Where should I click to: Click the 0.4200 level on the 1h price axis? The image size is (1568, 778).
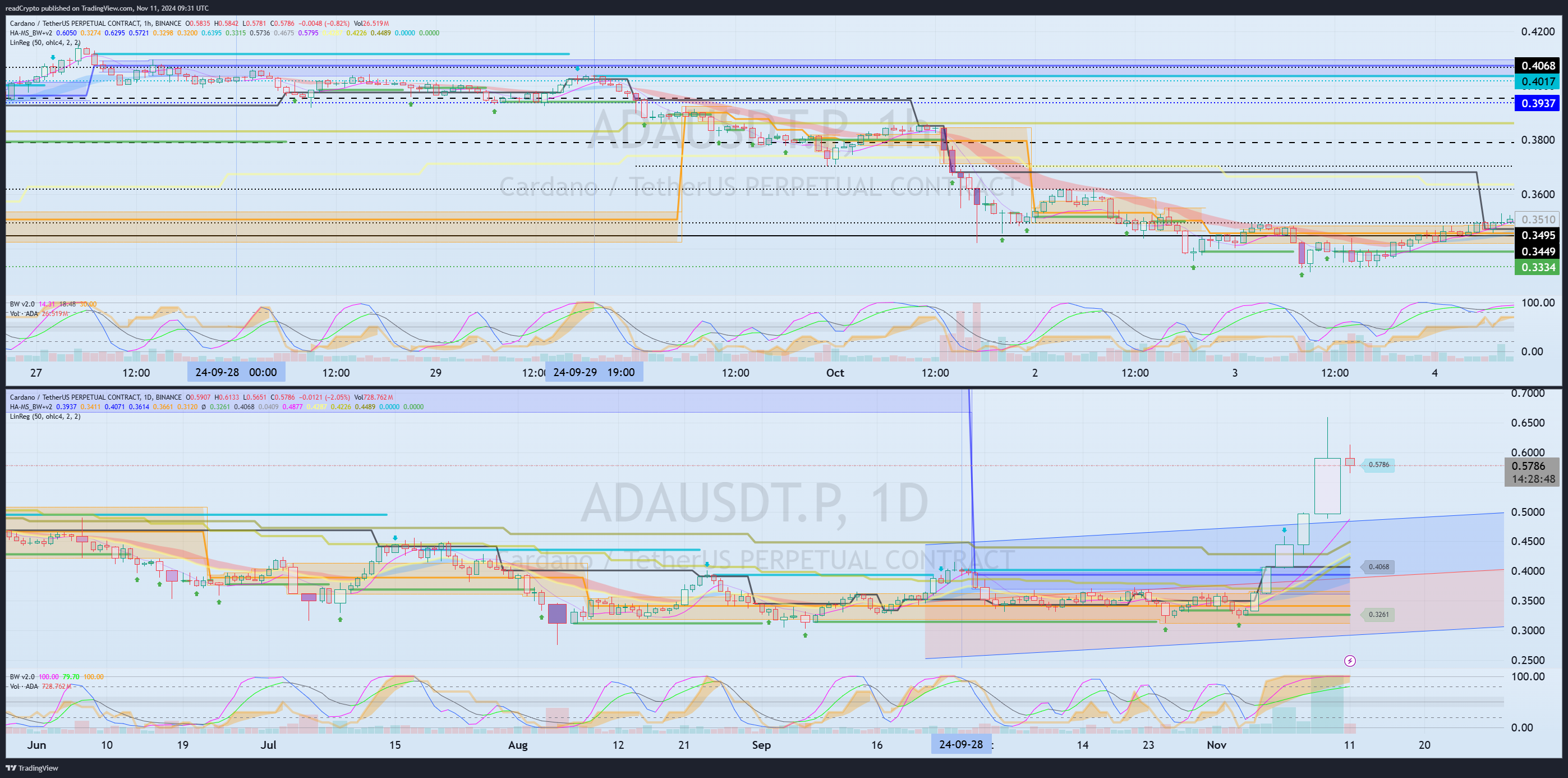tap(1538, 31)
